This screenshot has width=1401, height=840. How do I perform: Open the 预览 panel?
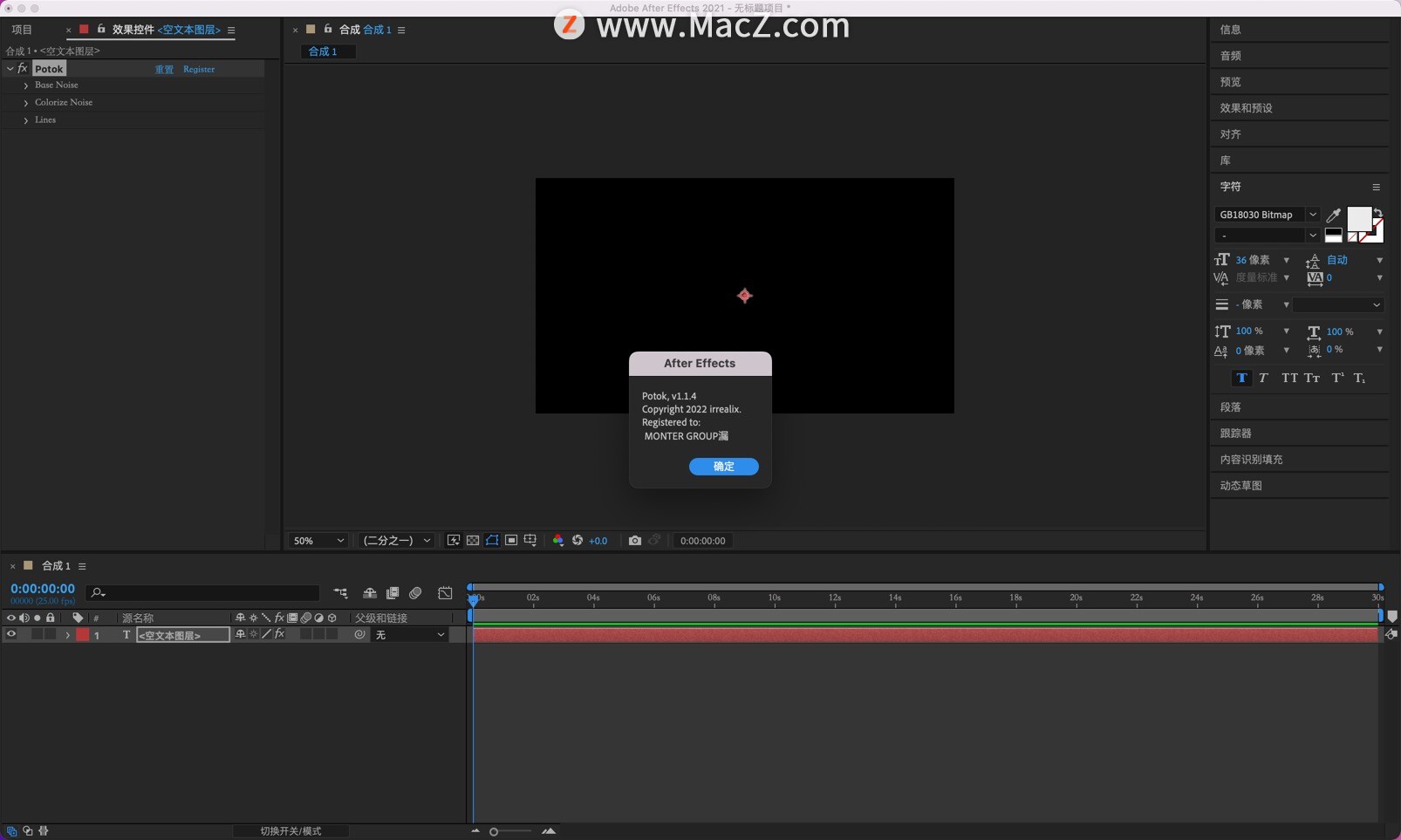1230,82
